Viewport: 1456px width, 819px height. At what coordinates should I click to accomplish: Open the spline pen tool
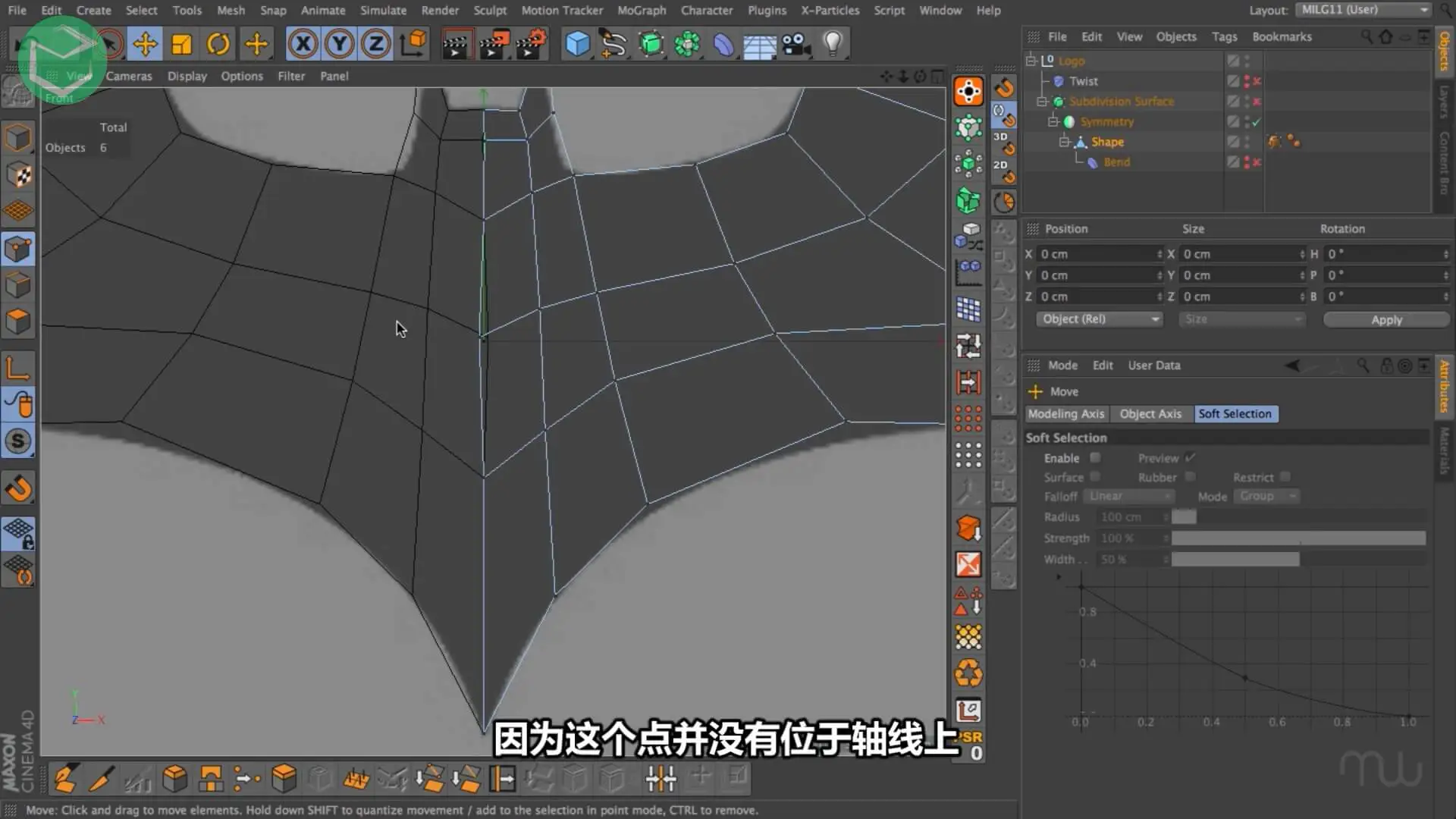(613, 44)
